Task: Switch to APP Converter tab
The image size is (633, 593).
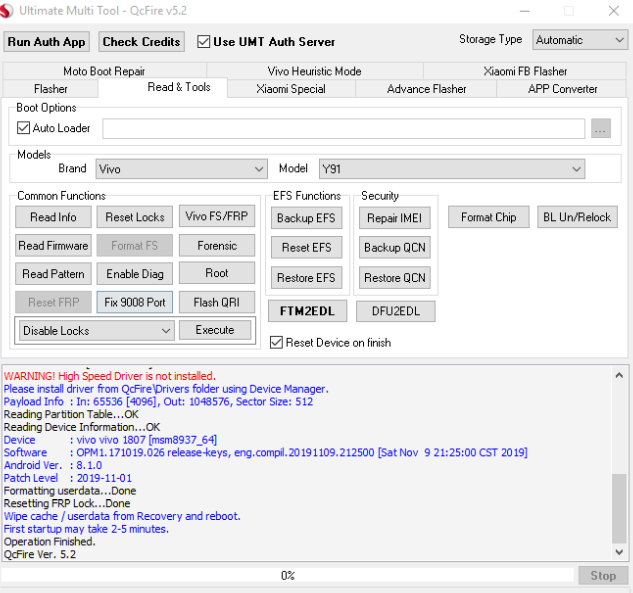Action: [x=562, y=89]
